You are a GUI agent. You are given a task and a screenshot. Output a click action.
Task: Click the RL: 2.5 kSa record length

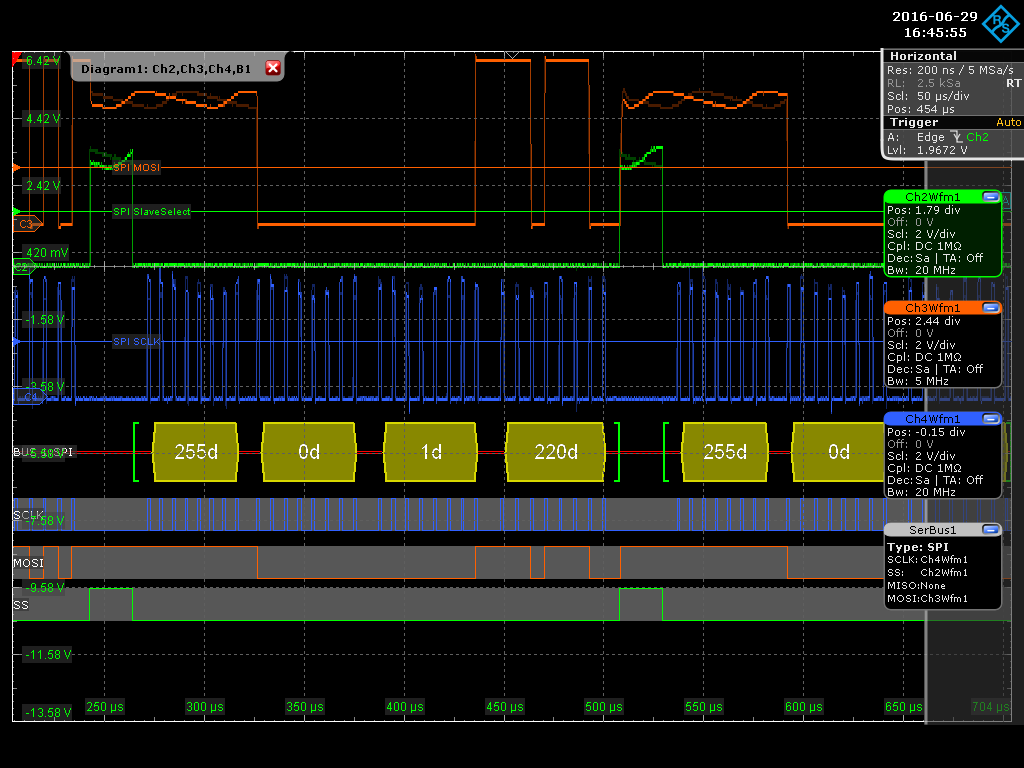pyautogui.click(x=923, y=83)
